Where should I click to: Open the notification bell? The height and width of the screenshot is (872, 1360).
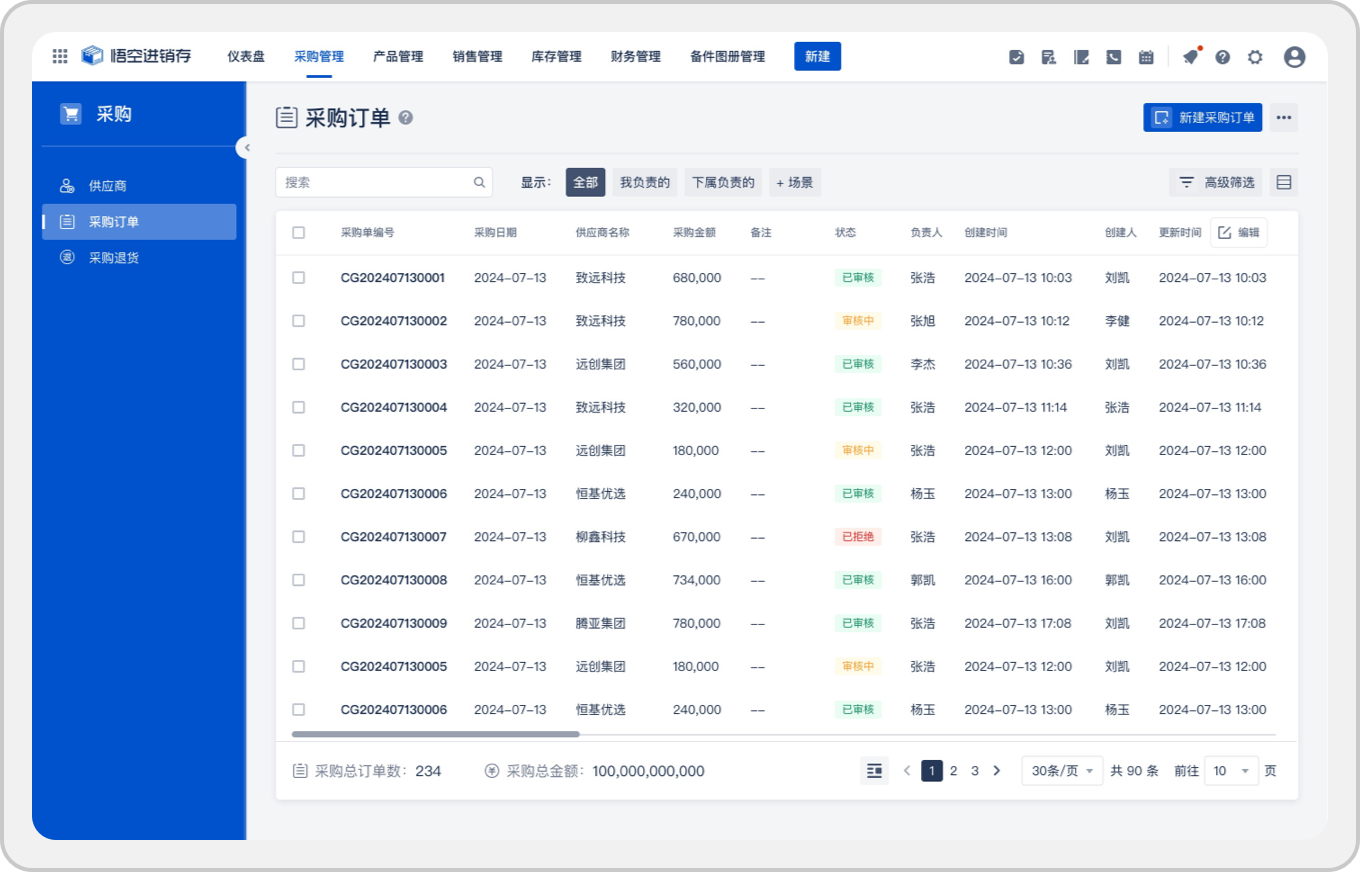pos(1190,57)
